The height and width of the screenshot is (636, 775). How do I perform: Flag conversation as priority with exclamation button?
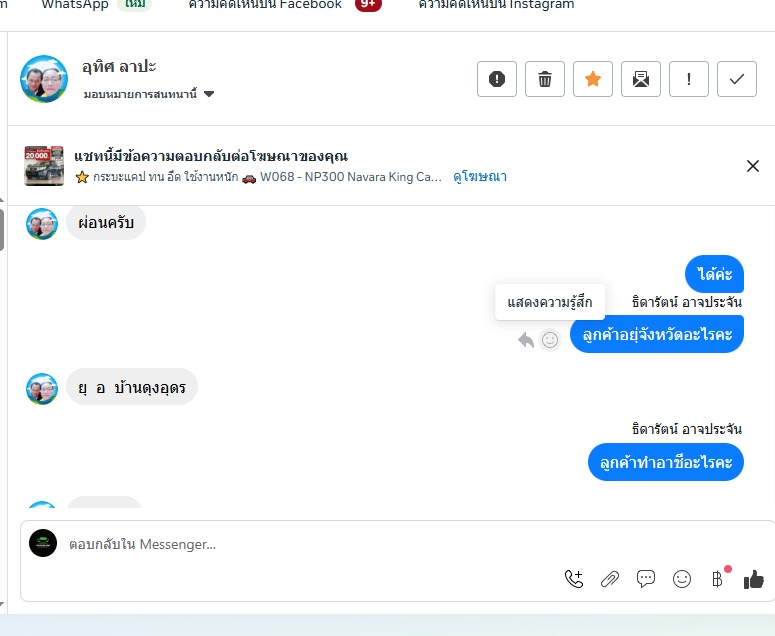(x=689, y=79)
